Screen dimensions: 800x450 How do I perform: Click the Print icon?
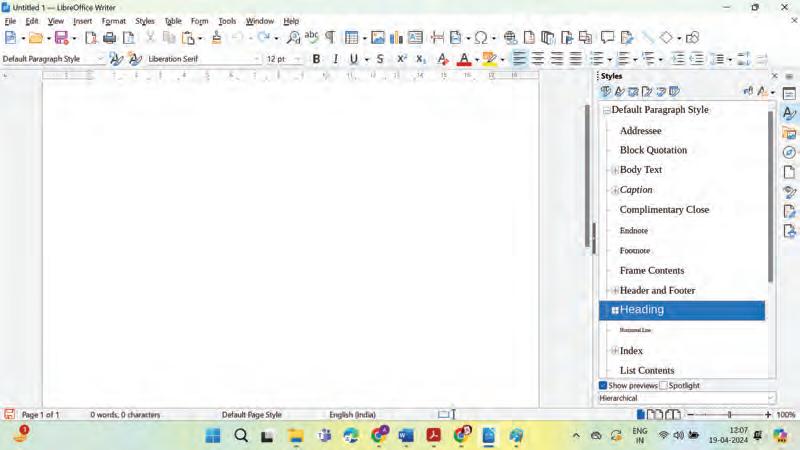click(109, 38)
